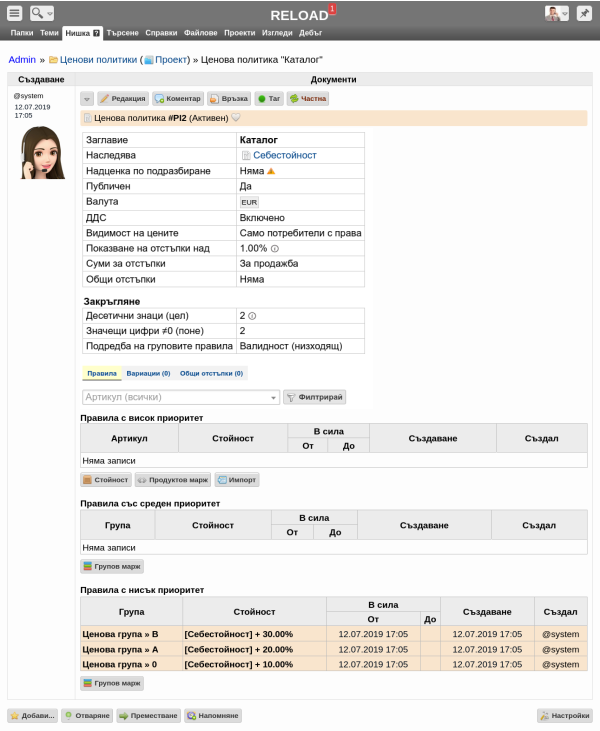Click the operator avatar image
600x731 pixels.
click(x=42, y=152)
